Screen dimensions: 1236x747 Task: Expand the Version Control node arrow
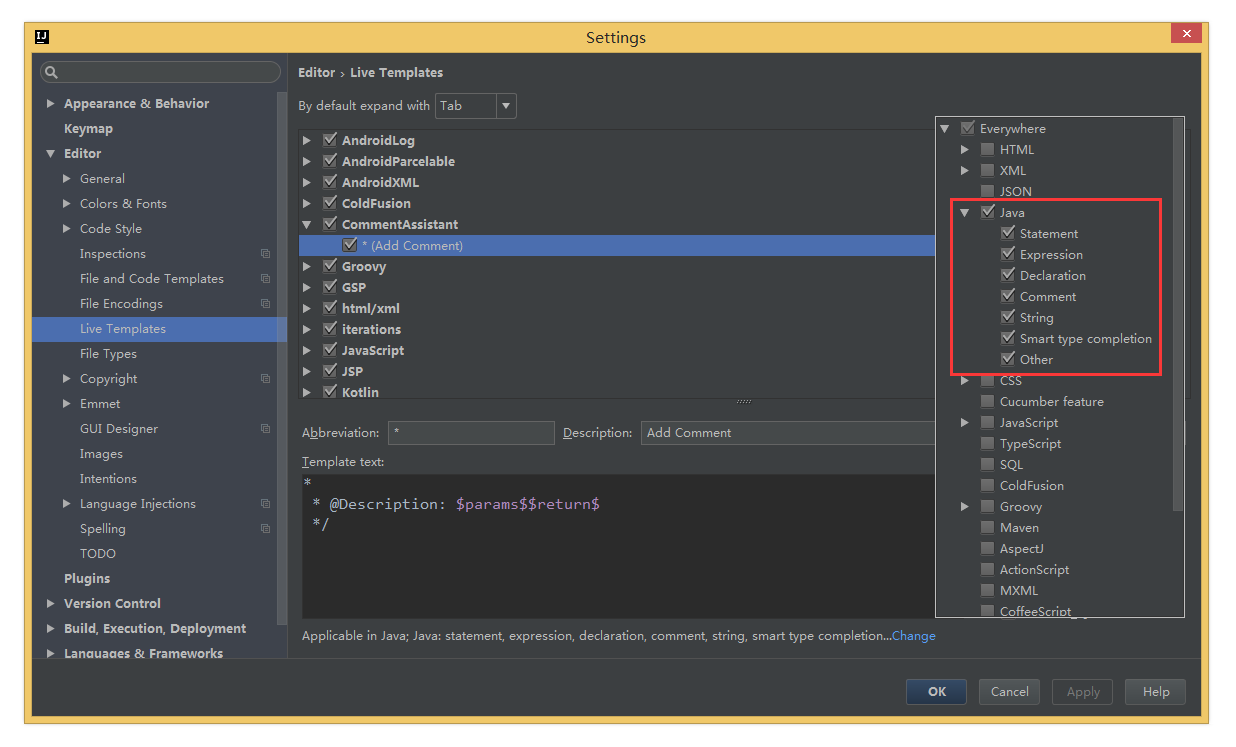[x=51, y=604]
